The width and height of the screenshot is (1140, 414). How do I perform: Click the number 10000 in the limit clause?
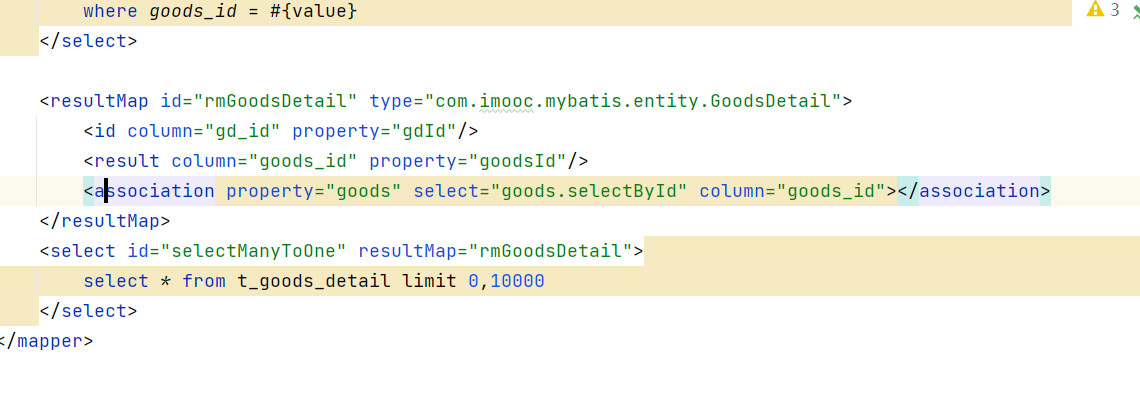click(x=518, y=281)
